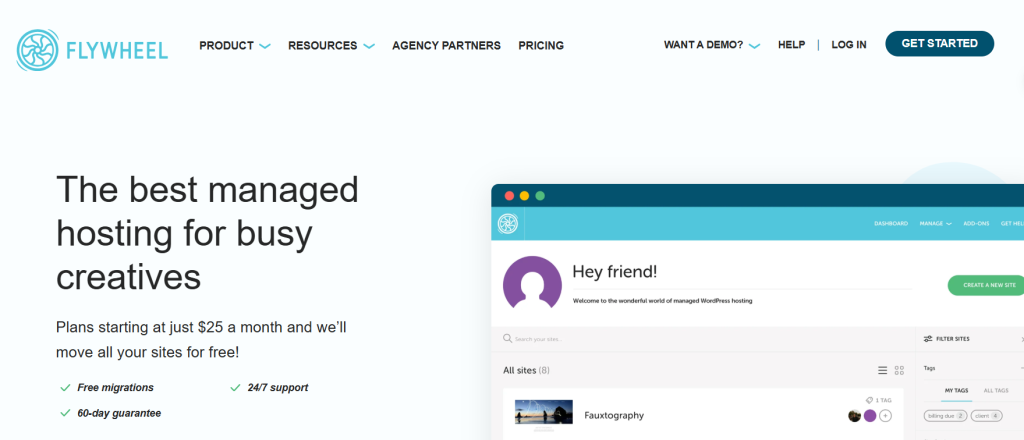Image resolution: width=1024 pixels, height=440 pixels.
Task: Click the Flywheel icon in dashboard preview
Action: [x=507, y=223]
